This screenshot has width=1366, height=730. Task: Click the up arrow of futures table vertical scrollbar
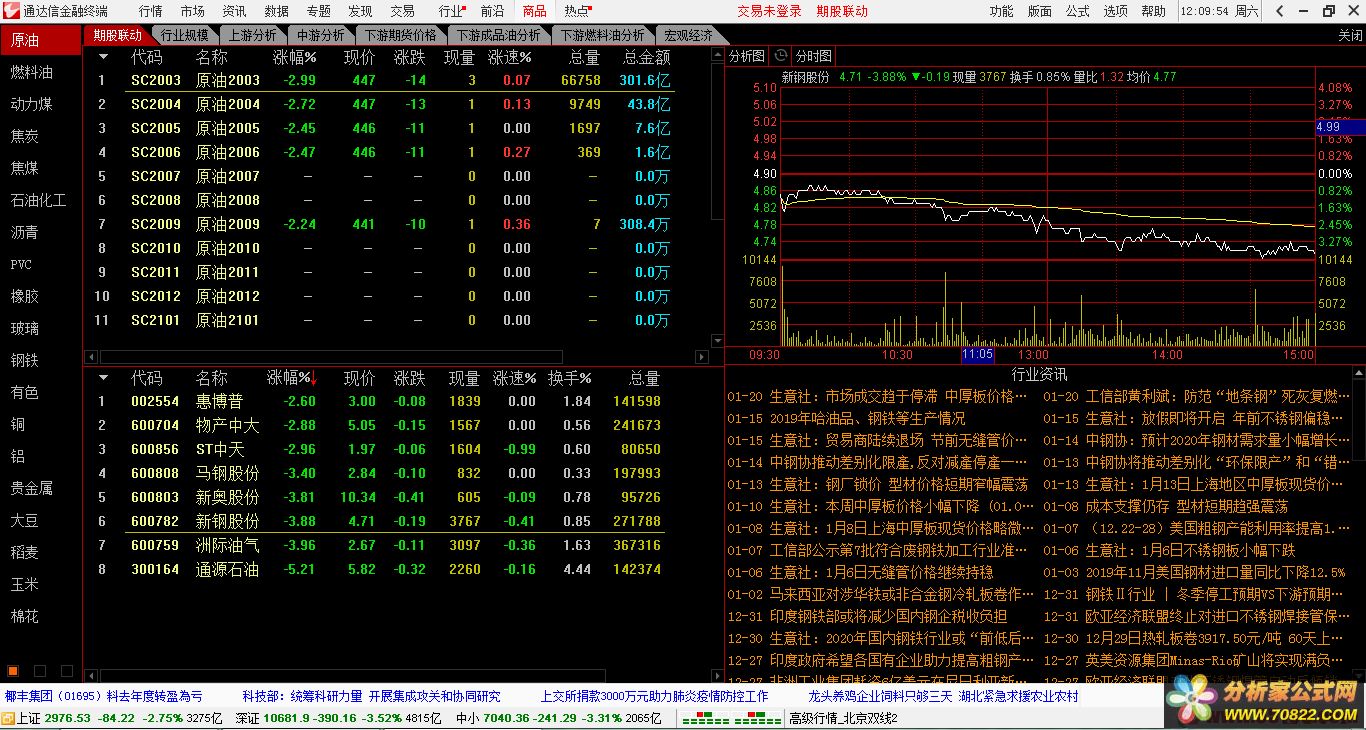click(x=716, y=56)
